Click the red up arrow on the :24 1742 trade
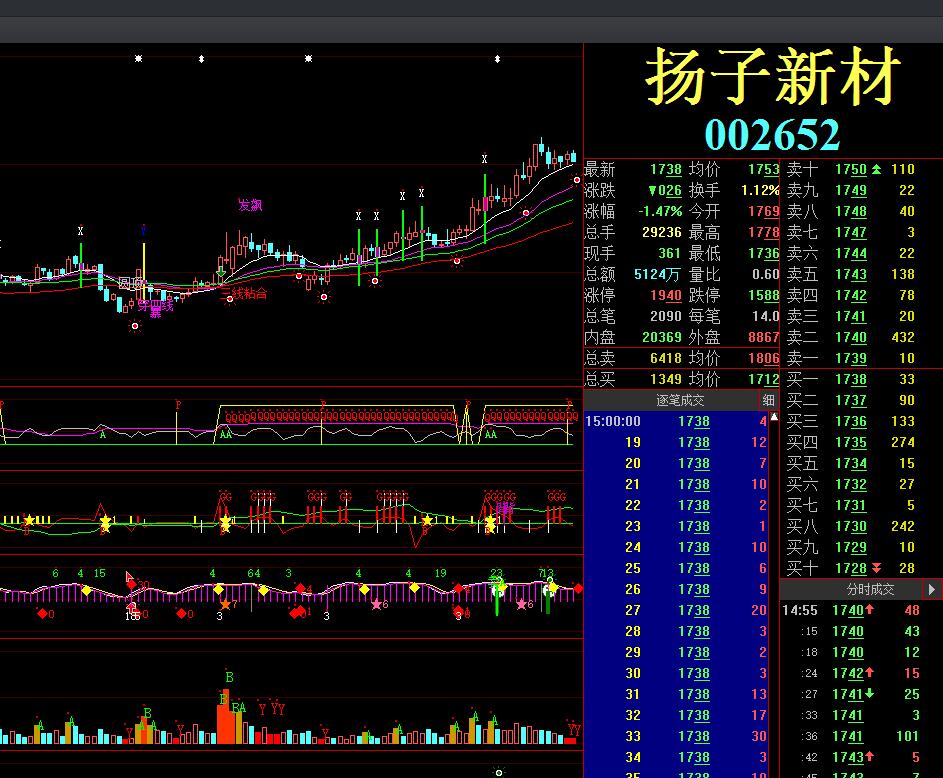This screenshot has height=778, width=943. click(x=869, y=673)
